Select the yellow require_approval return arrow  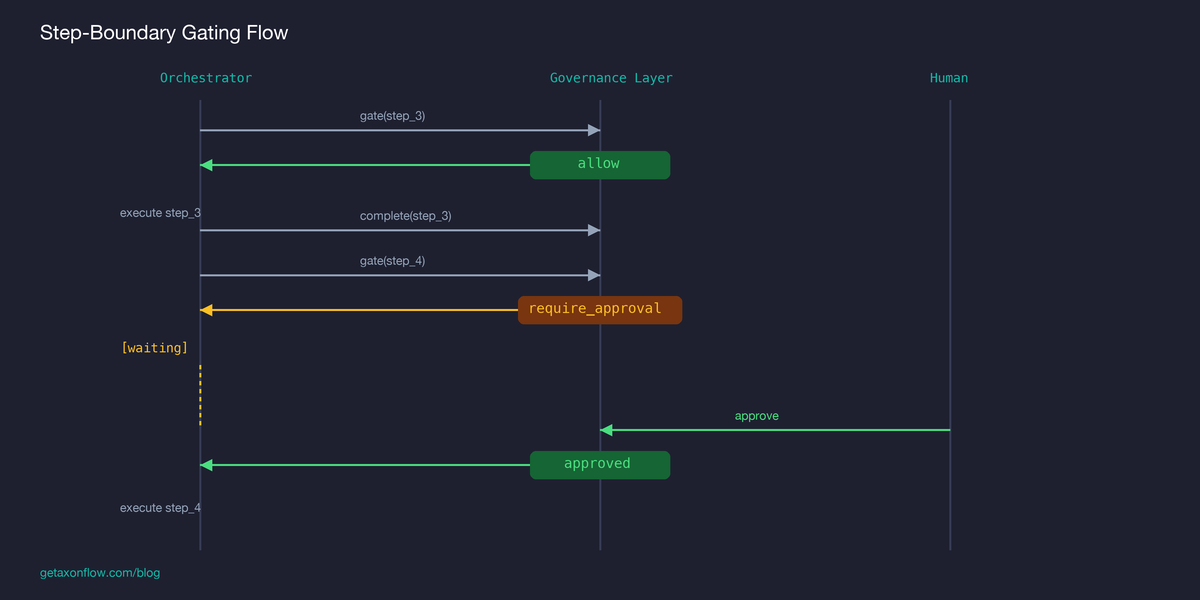click(360, 310)
